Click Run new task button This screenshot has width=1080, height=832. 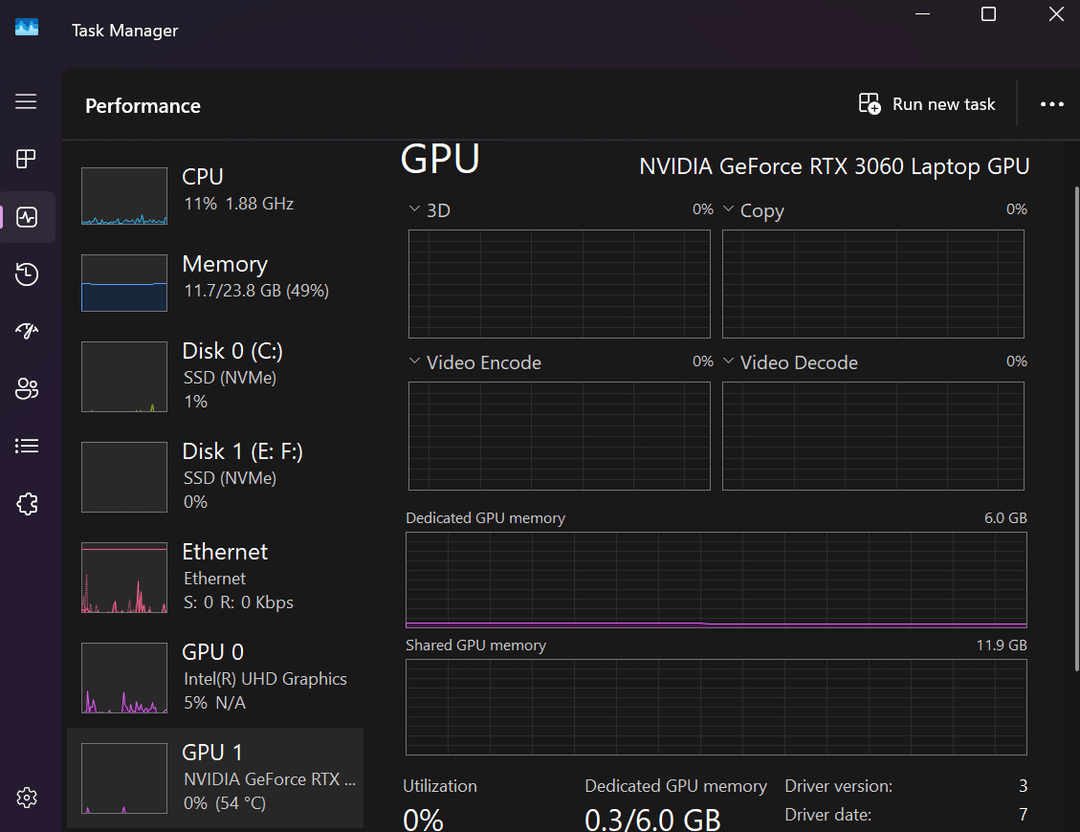pos(926,104)
